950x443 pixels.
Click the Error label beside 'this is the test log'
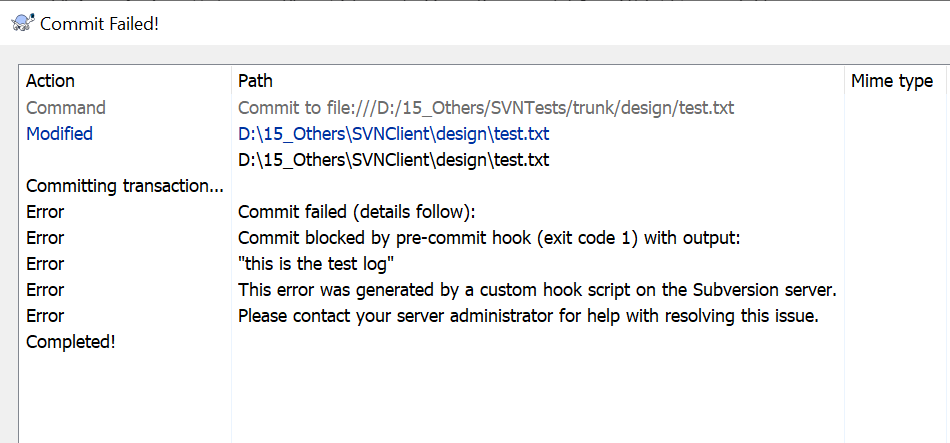(x=45, y=264)
